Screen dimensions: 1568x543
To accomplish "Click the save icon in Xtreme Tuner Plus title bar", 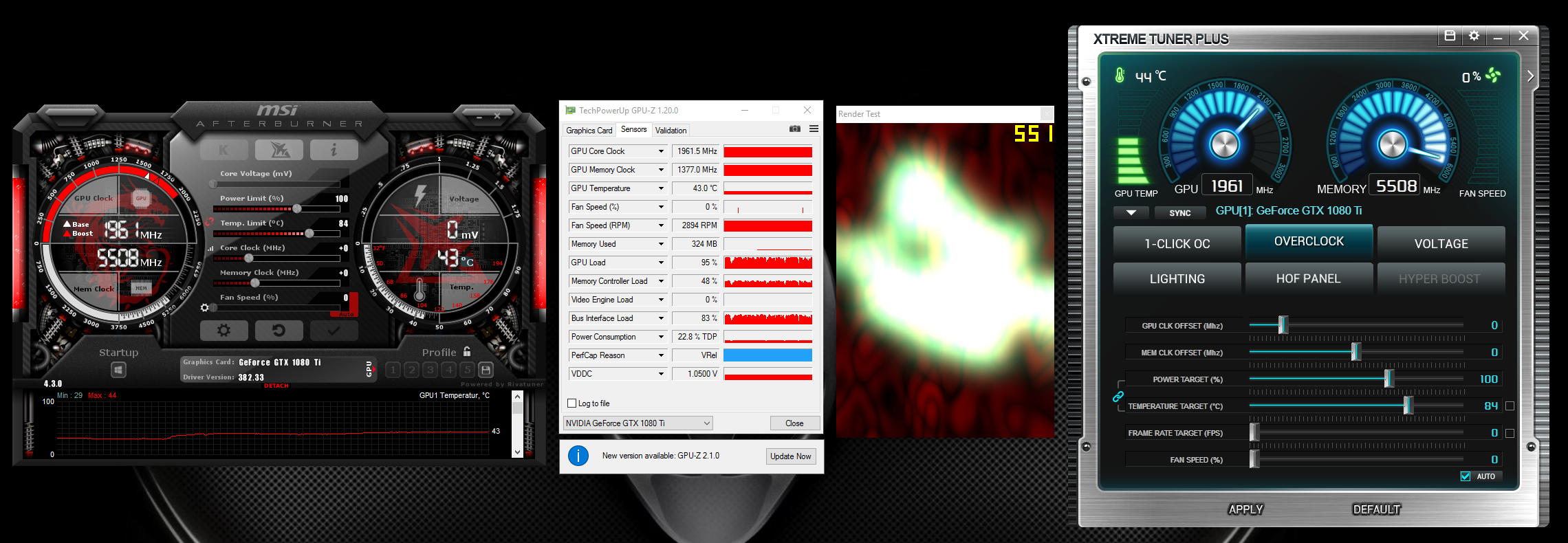I will pyautogui.click(x=1450, y=36).
